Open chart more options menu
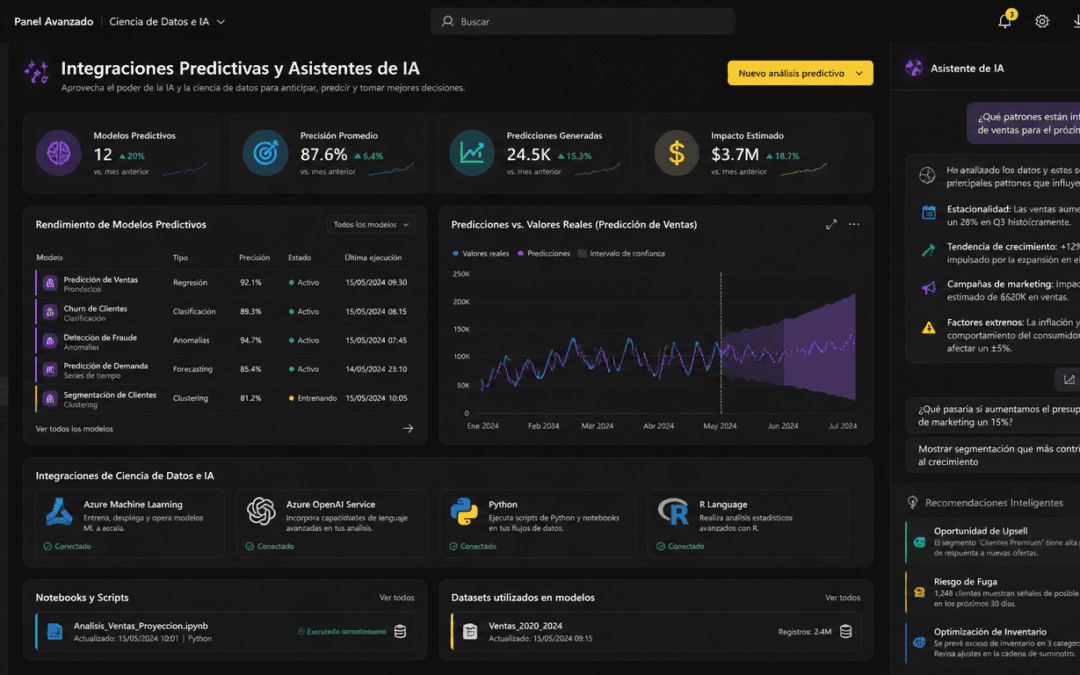 tap(854, 225)
